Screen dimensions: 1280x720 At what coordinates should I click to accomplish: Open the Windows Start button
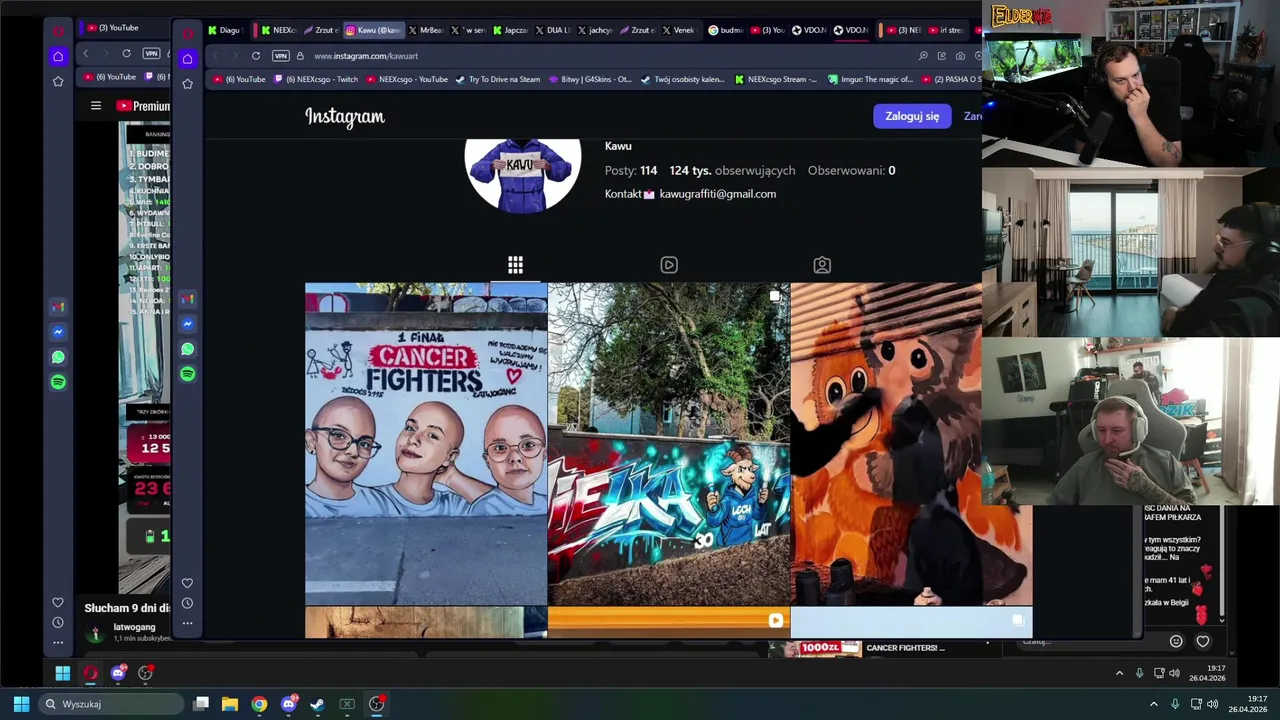pos(21,704)
